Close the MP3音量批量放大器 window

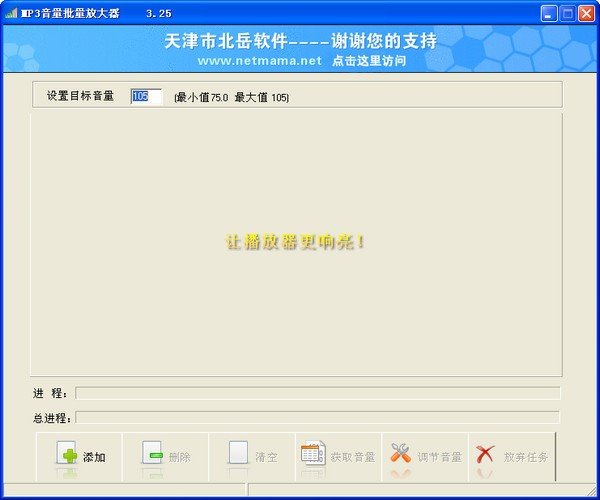[586, 14]
